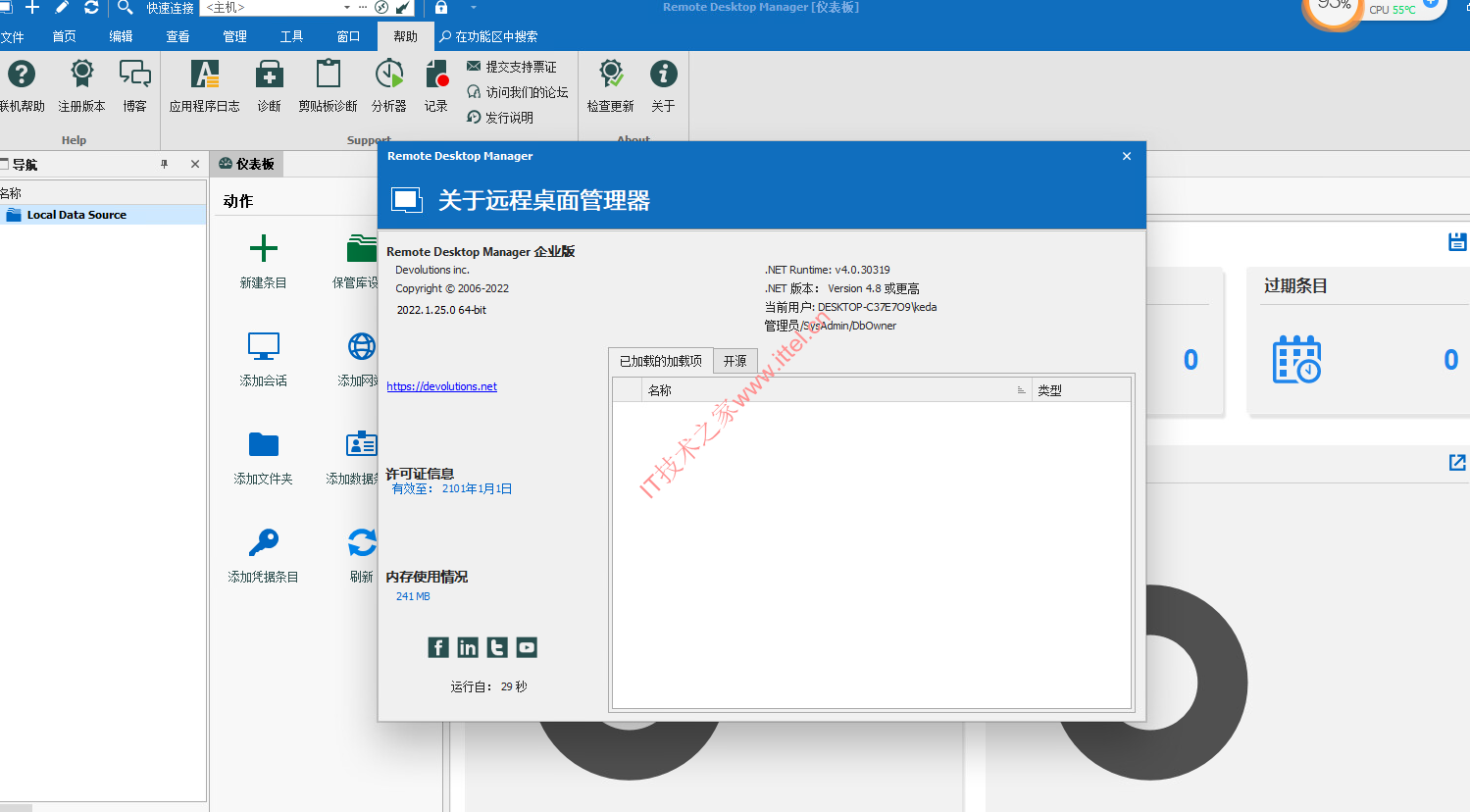Click 检查更新 check for updates
This screenshot has width=1470, height=812.
(611, 74)
